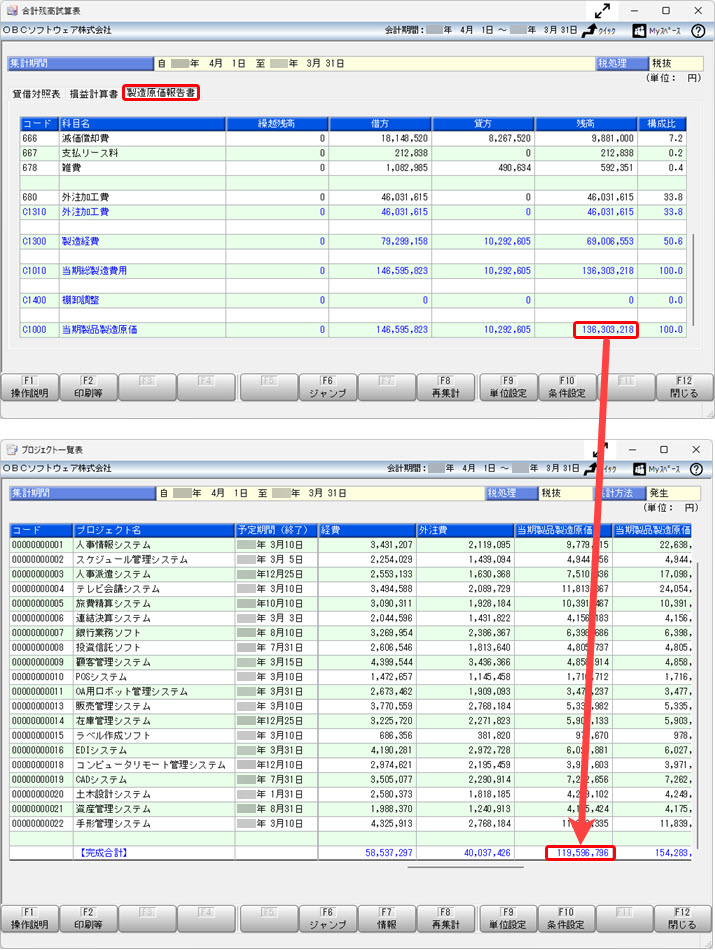Click プロジェクト名 column header

point(154,530)
